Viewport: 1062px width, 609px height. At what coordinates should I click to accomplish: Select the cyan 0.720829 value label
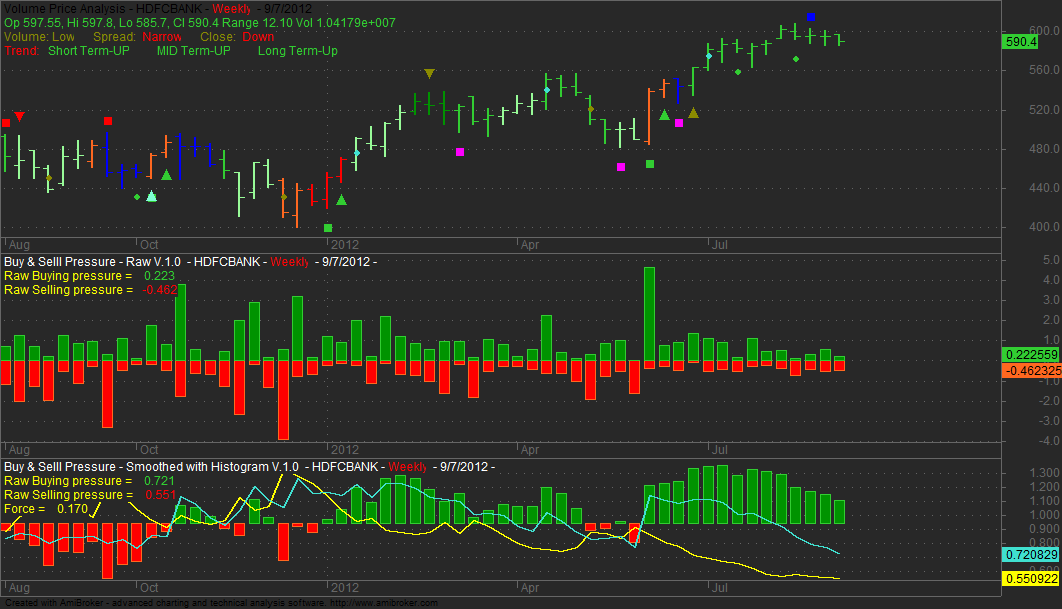(x=1031, y=555)
